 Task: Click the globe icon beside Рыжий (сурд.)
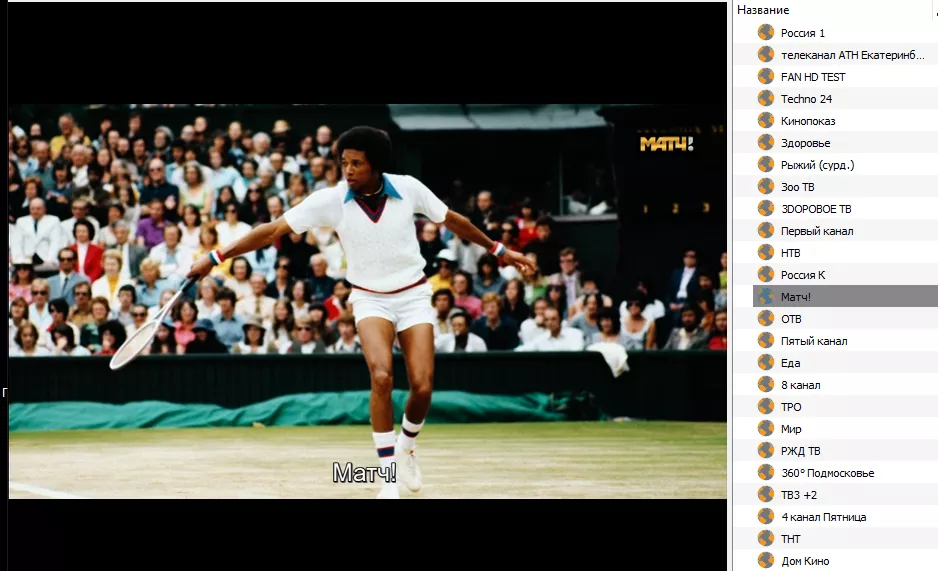click(x=766, y=164)
